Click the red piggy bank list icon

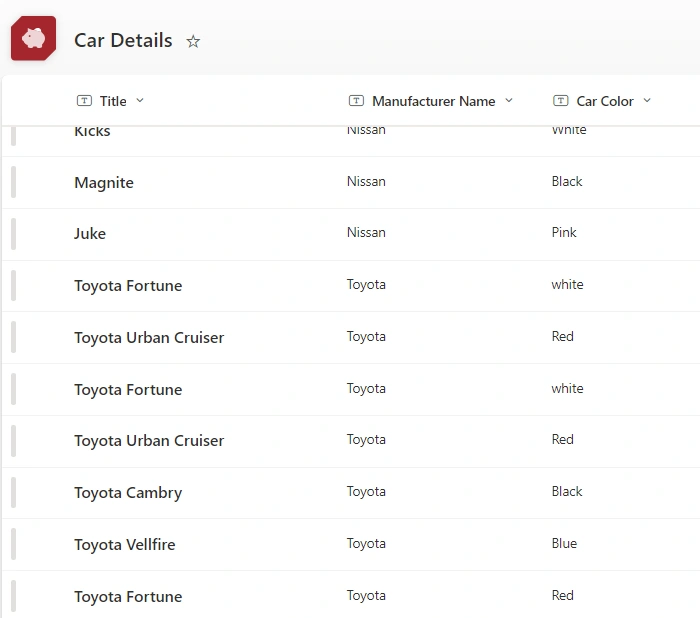click(33, 38)
